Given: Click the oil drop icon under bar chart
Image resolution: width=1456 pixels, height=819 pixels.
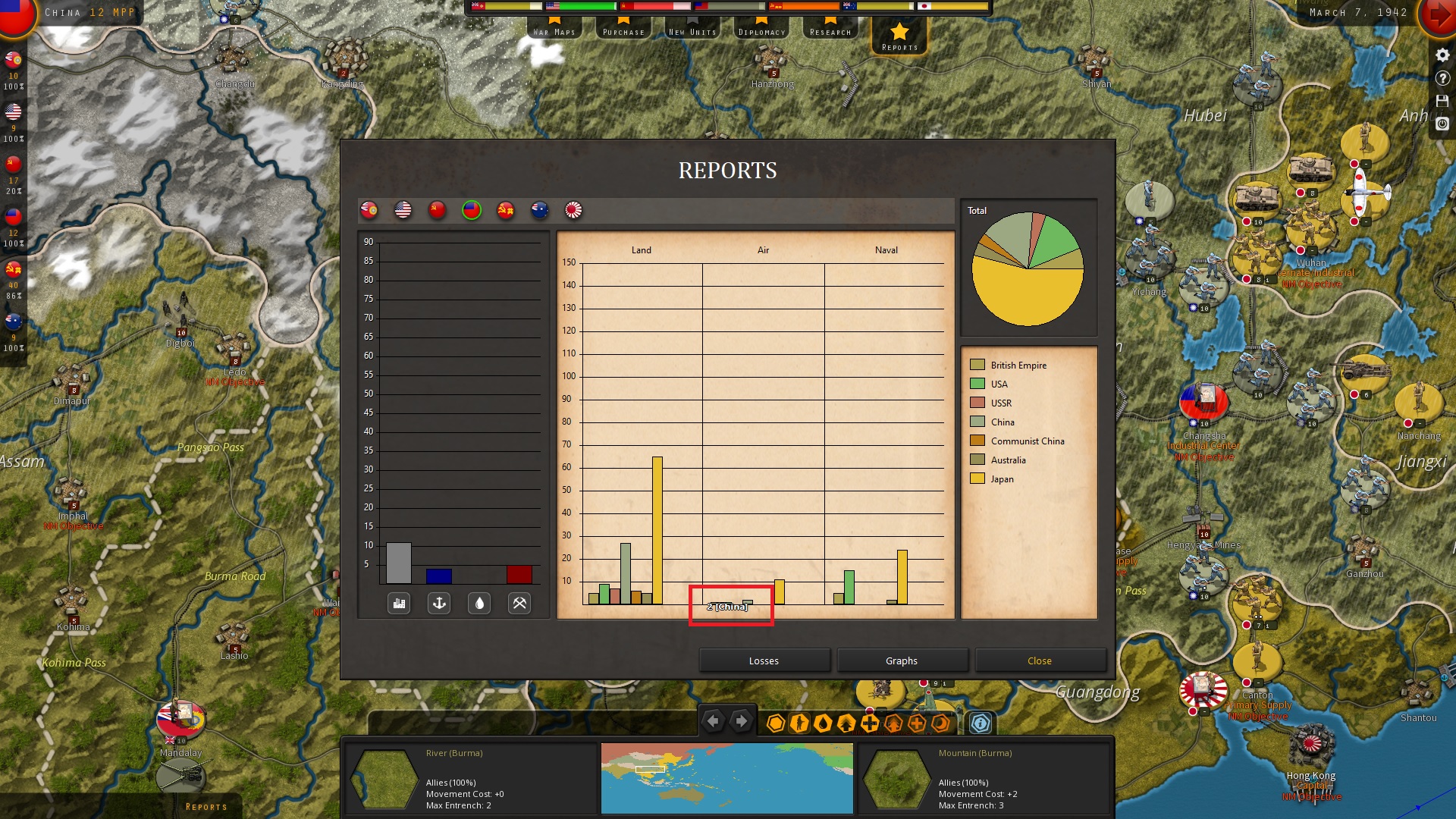Looking at the screenshot, I should click(479, 604).
